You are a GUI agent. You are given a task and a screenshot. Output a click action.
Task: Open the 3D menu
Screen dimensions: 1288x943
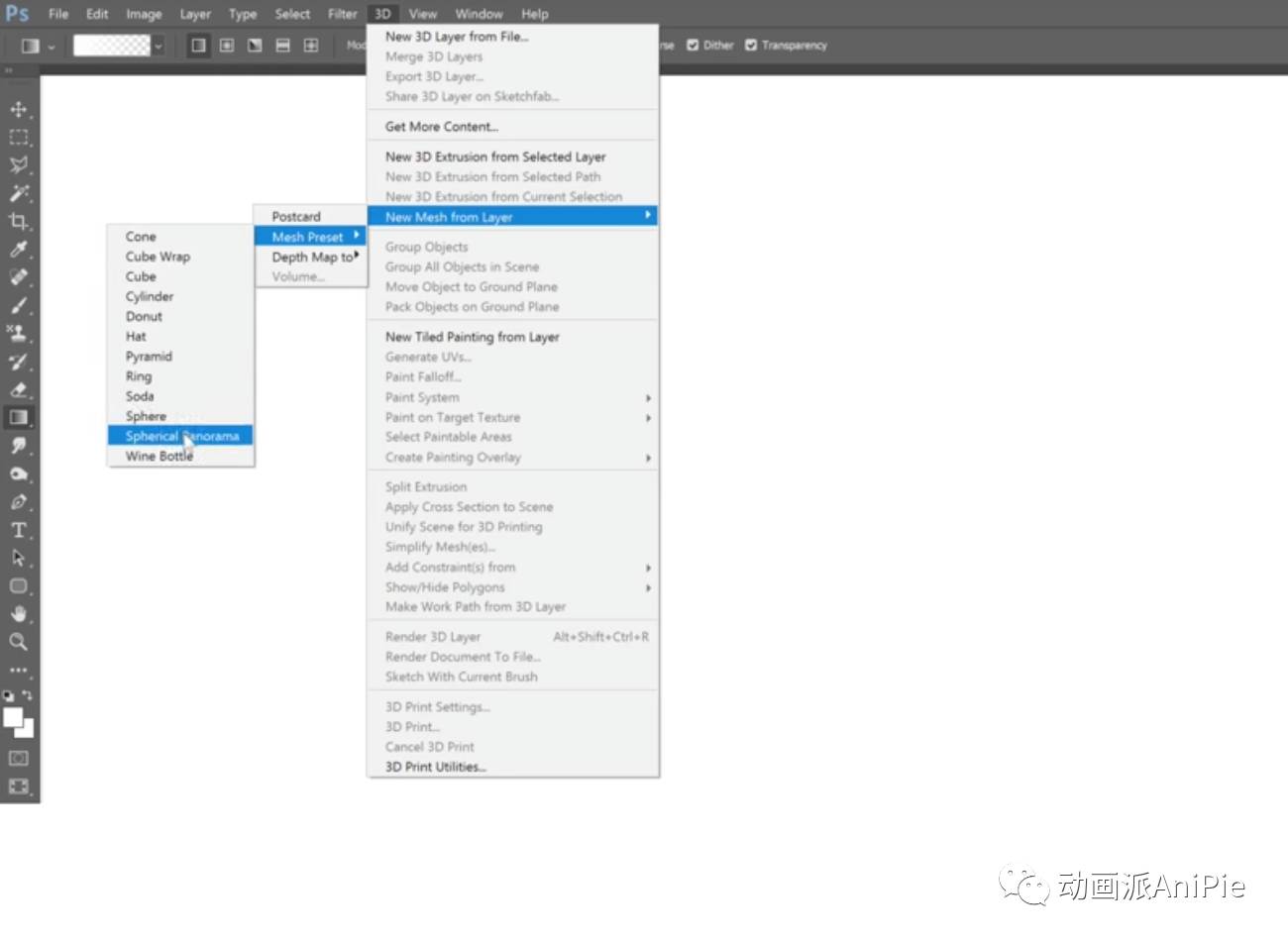(382, 14)
